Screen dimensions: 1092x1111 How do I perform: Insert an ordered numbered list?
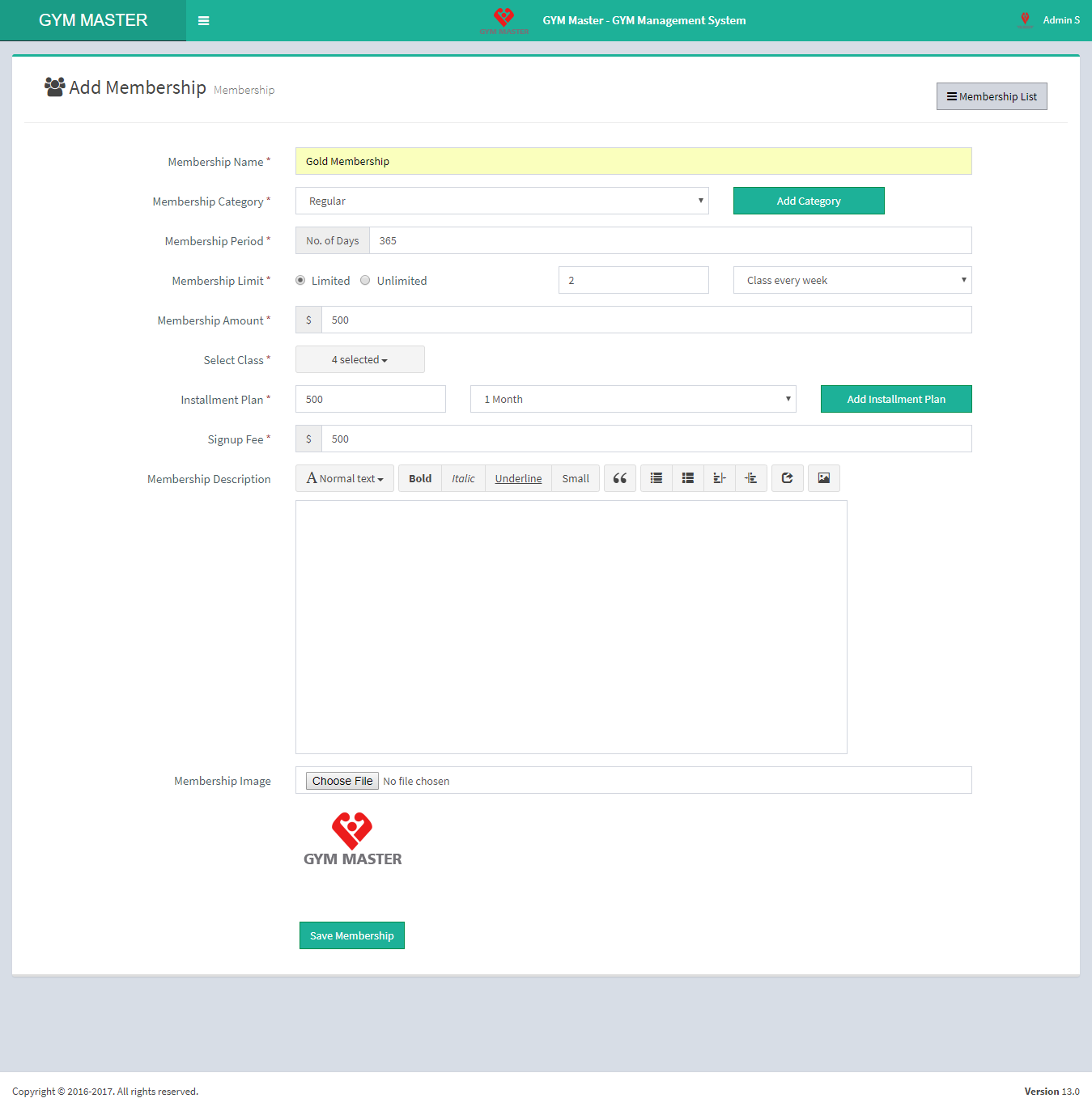[x=688, y=478]
